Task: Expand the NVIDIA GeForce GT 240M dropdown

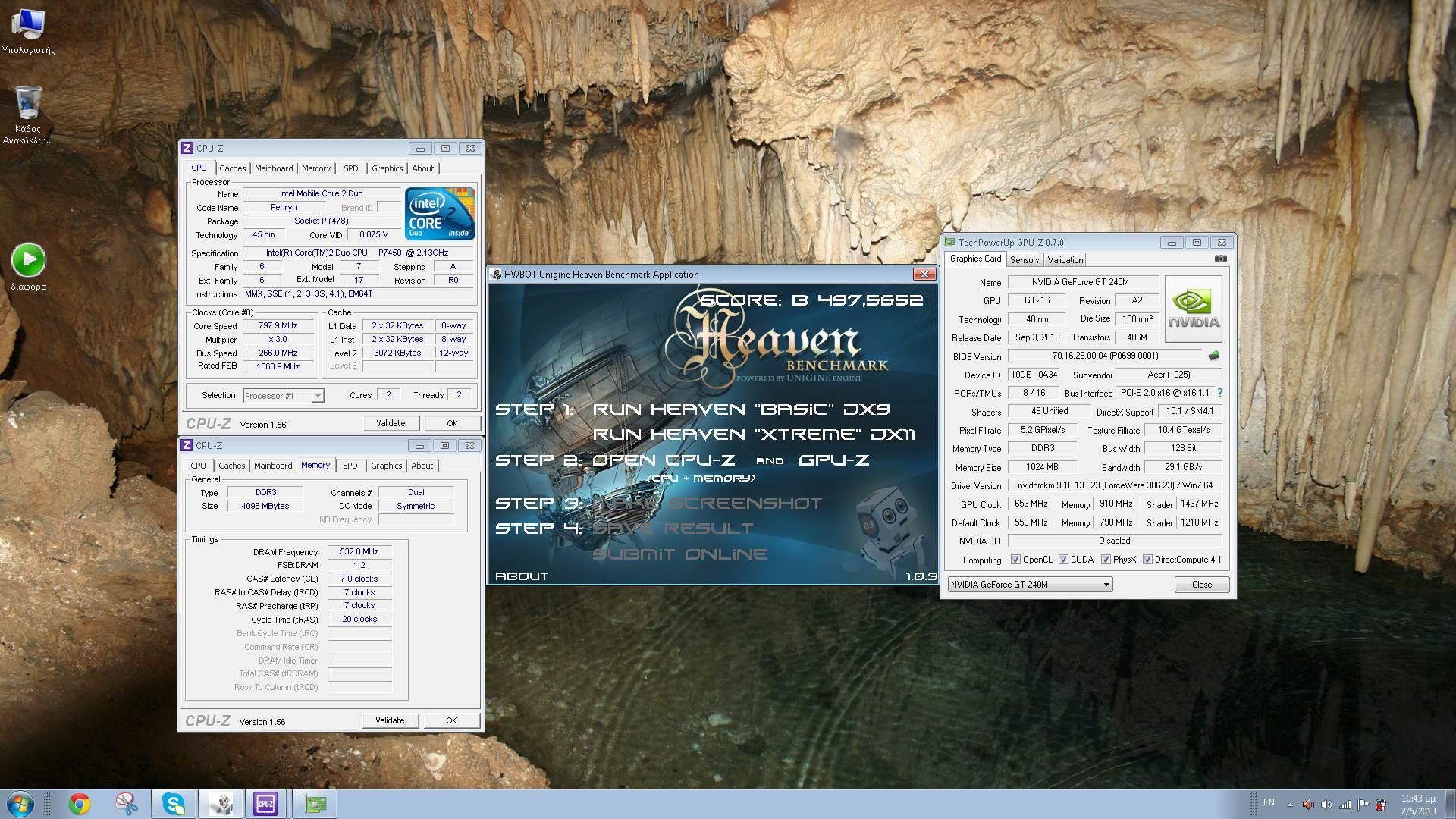Action: pyautogui.click(x=1106, y=585)
